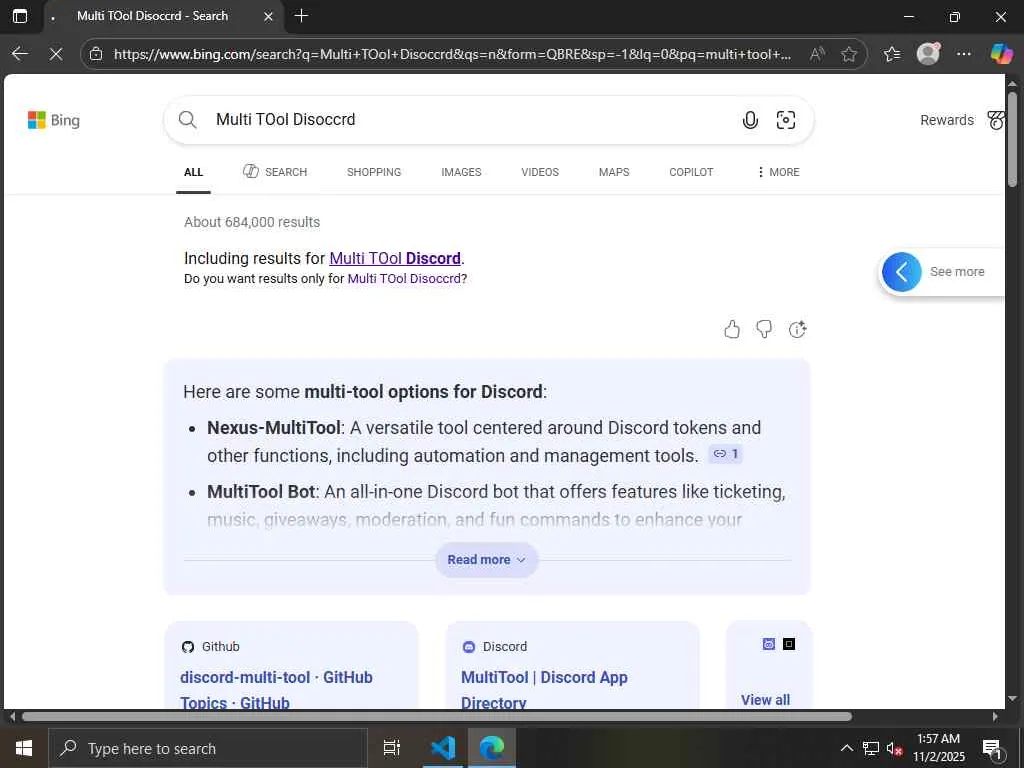Switch to the COPILOT tab

click(691, 172)
